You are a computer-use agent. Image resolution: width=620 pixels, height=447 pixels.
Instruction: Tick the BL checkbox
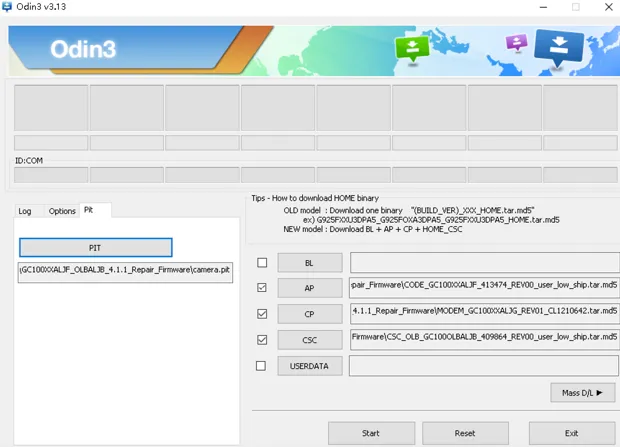(x=262, y=263)
